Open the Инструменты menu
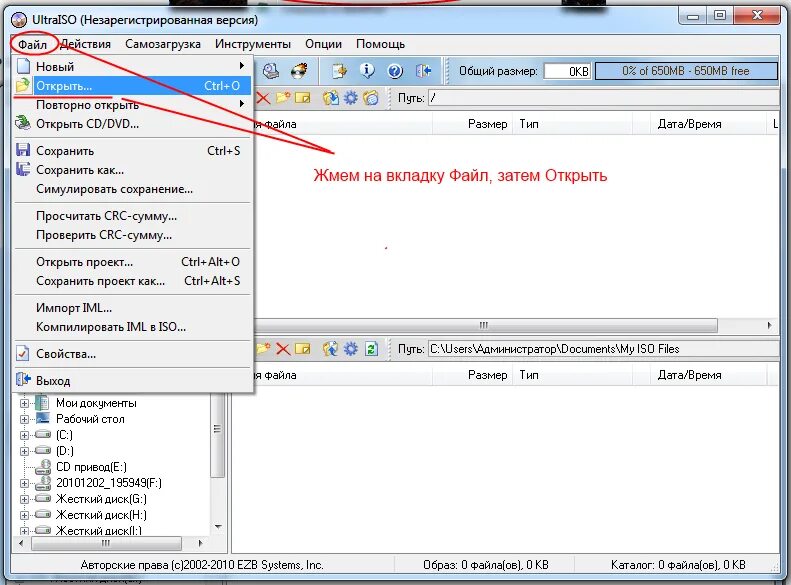The image size is (791, 585). pyautogui.click(x=253, y=44)
